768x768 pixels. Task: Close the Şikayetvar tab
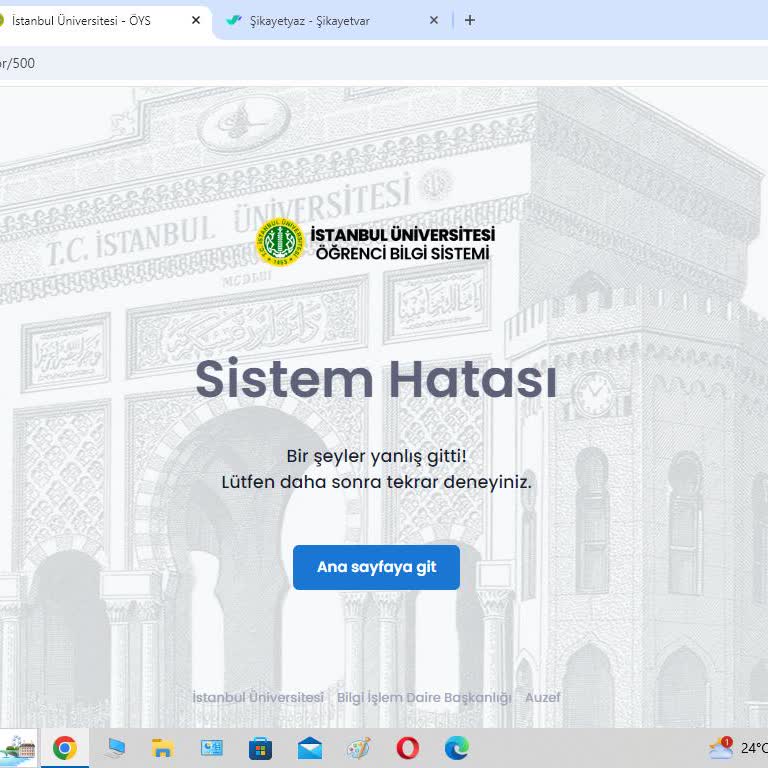click(434, 20)
